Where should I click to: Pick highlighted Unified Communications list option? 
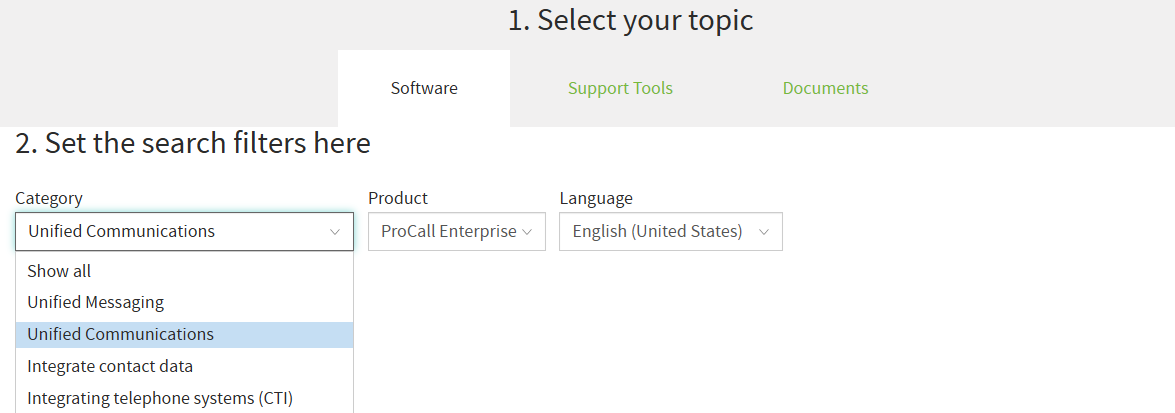pos(184,335)
